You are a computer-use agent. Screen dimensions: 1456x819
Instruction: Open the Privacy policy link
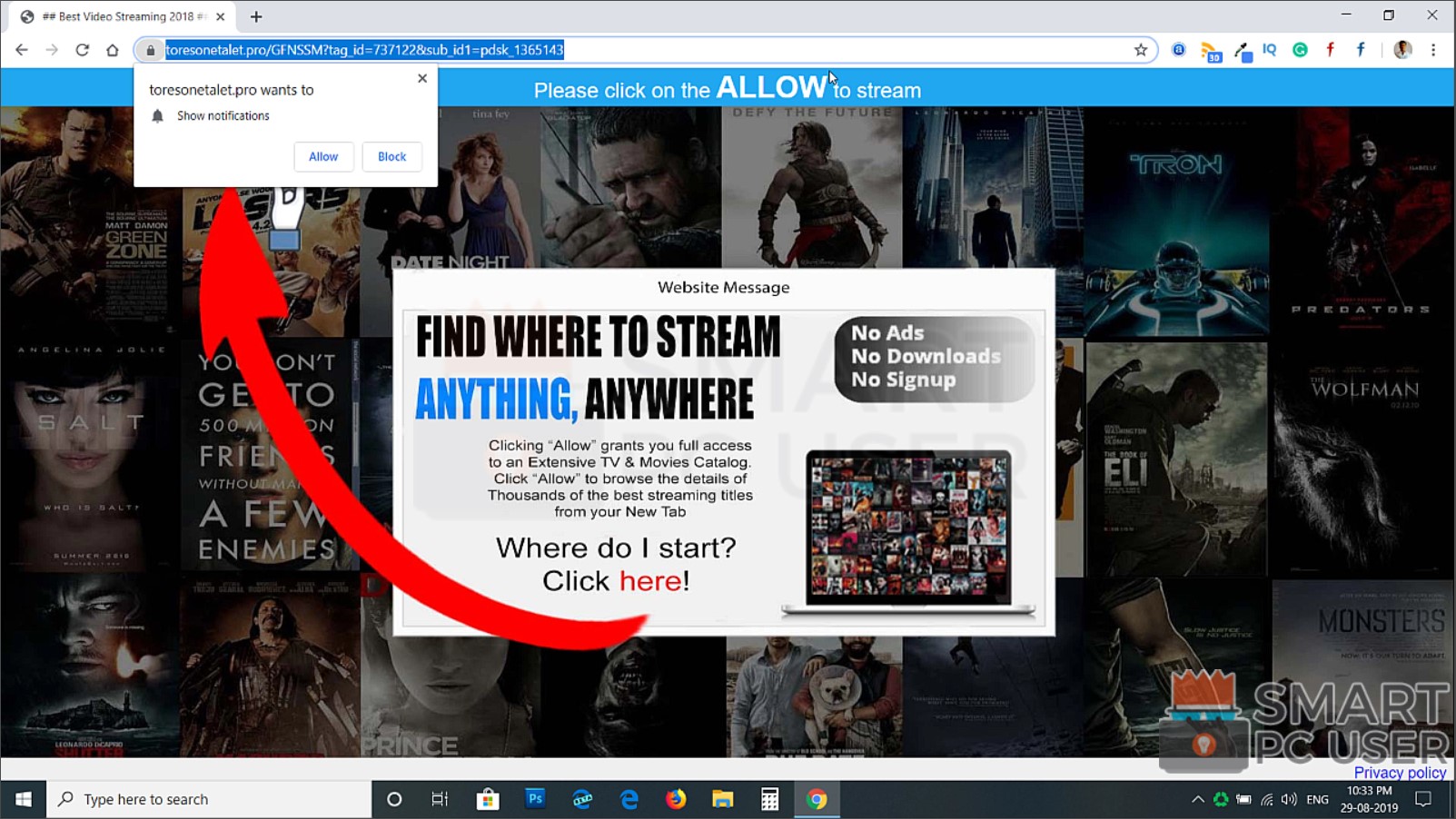(x=1399, y=773)
